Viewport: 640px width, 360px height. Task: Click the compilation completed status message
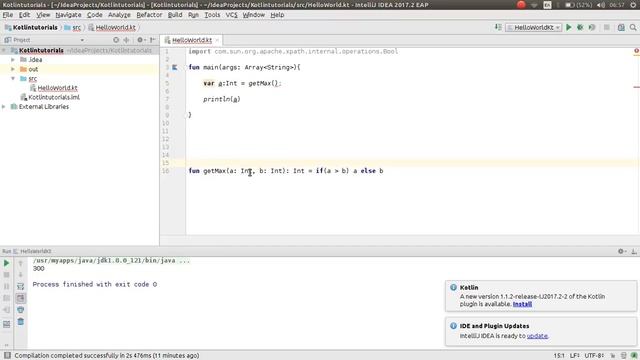tap(107, 356)
